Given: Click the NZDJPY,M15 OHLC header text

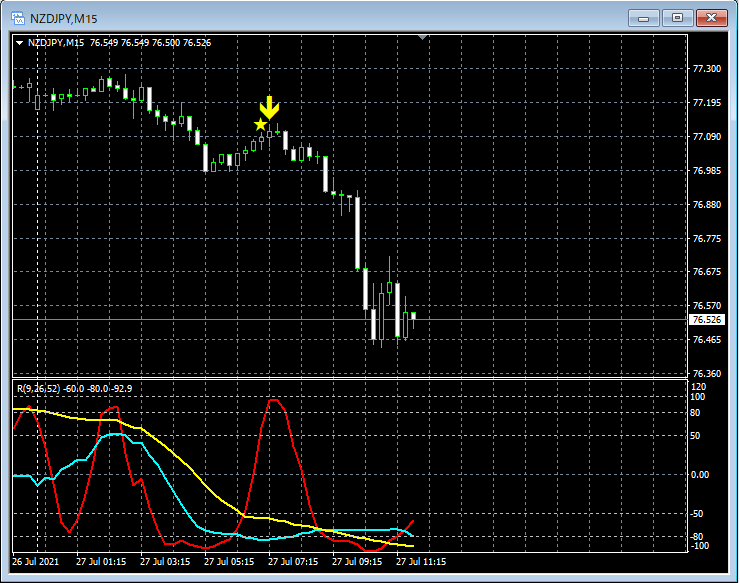Looking at the screenshot, I should 119,43.
